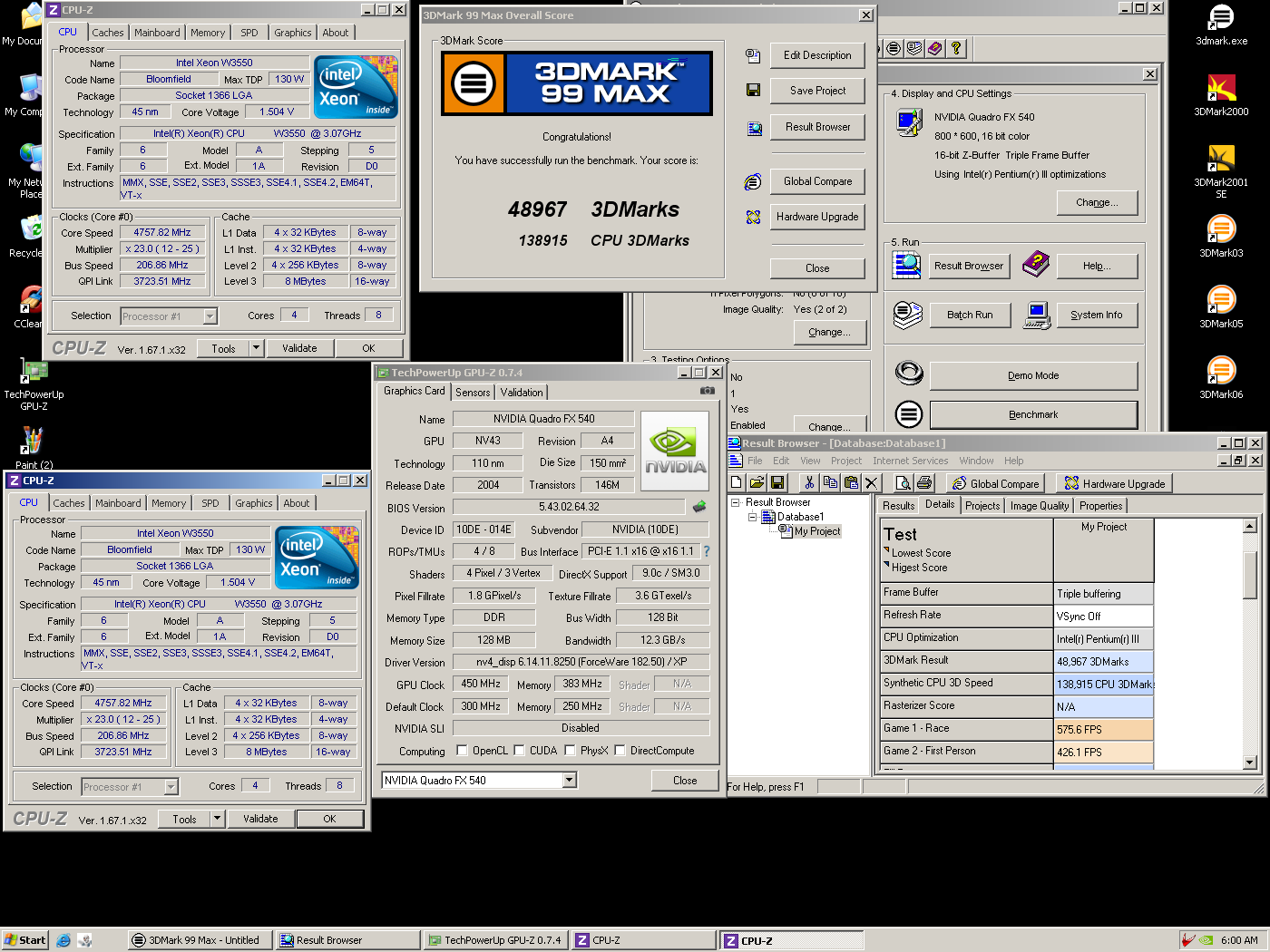Viewport: 1270px width, 952px height.
Task: Click Save floppy icon in Result Browser toolbar
Action: pos(777,483)
